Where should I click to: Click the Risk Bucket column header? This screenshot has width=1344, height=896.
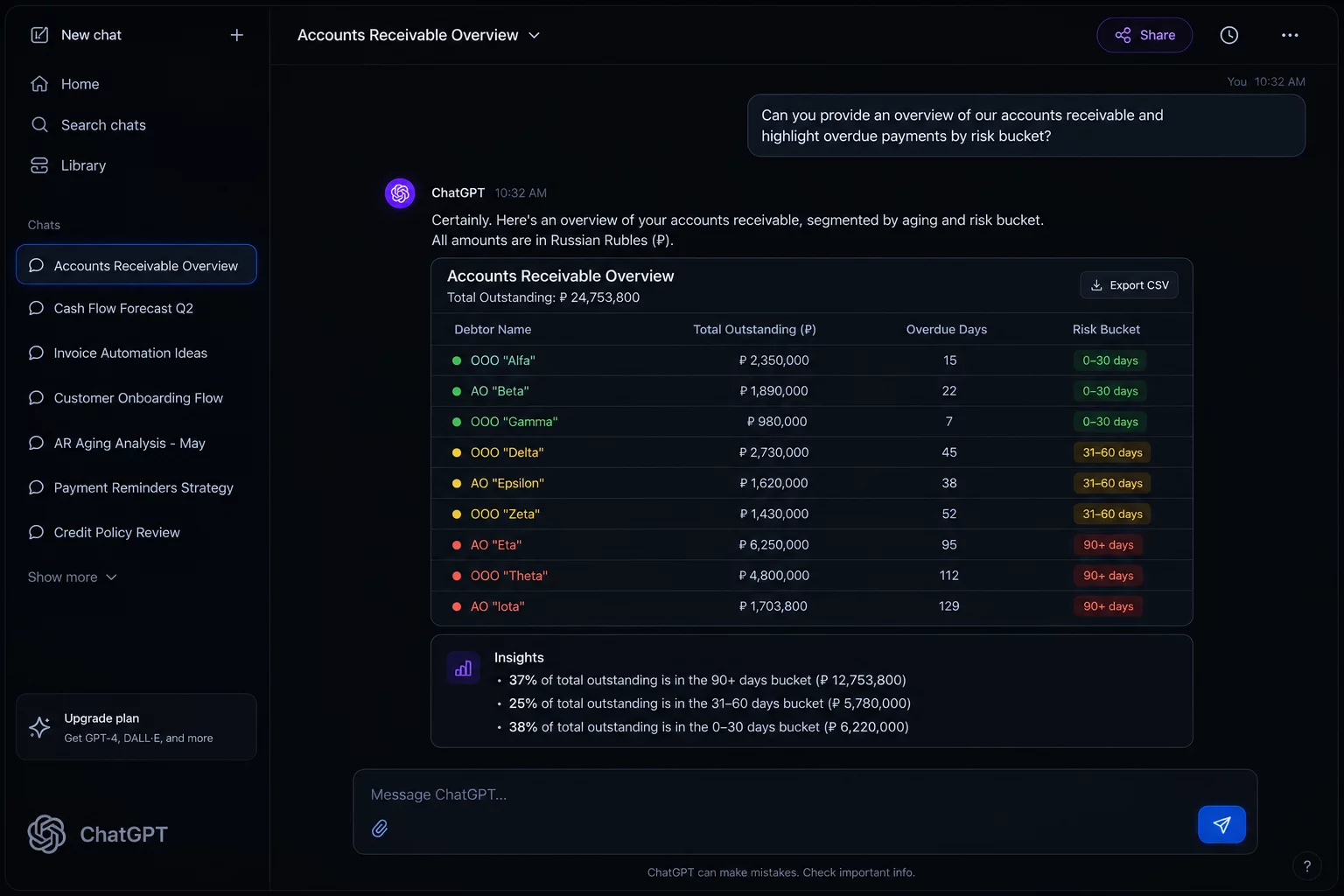pos(1106,329)
